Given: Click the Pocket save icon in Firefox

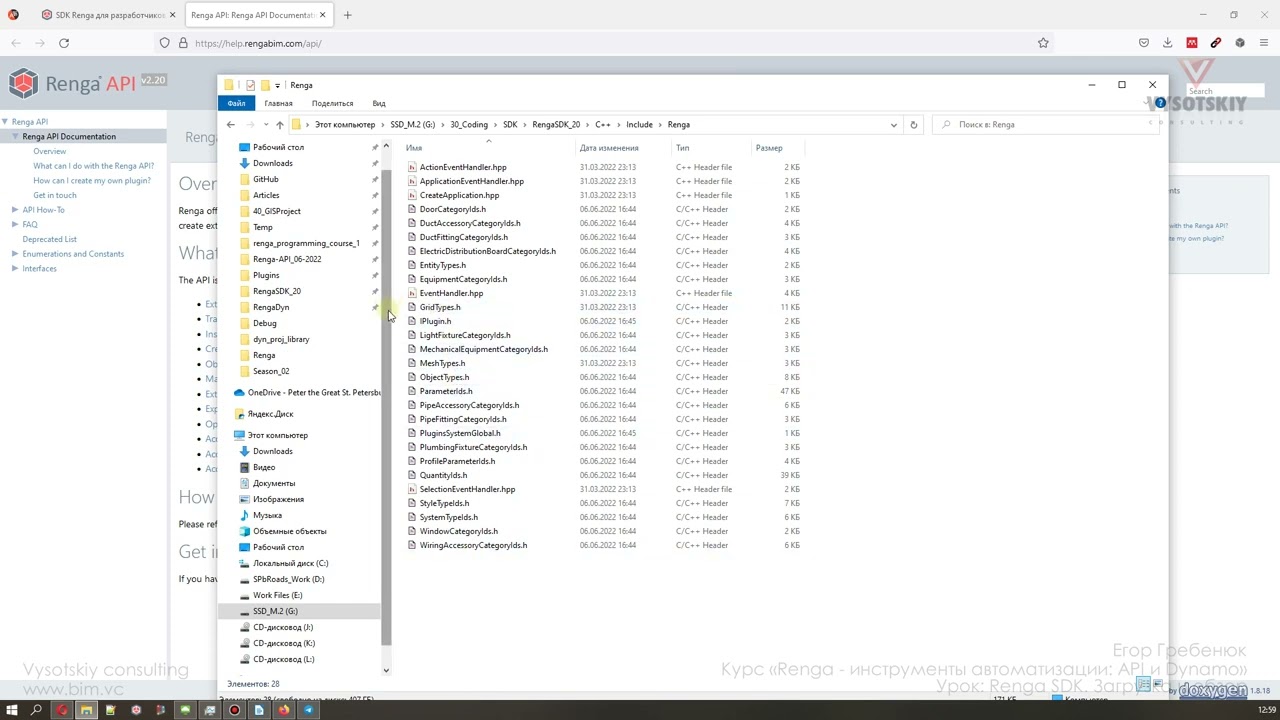Looking at the screenshot, I should (1144, 43).
